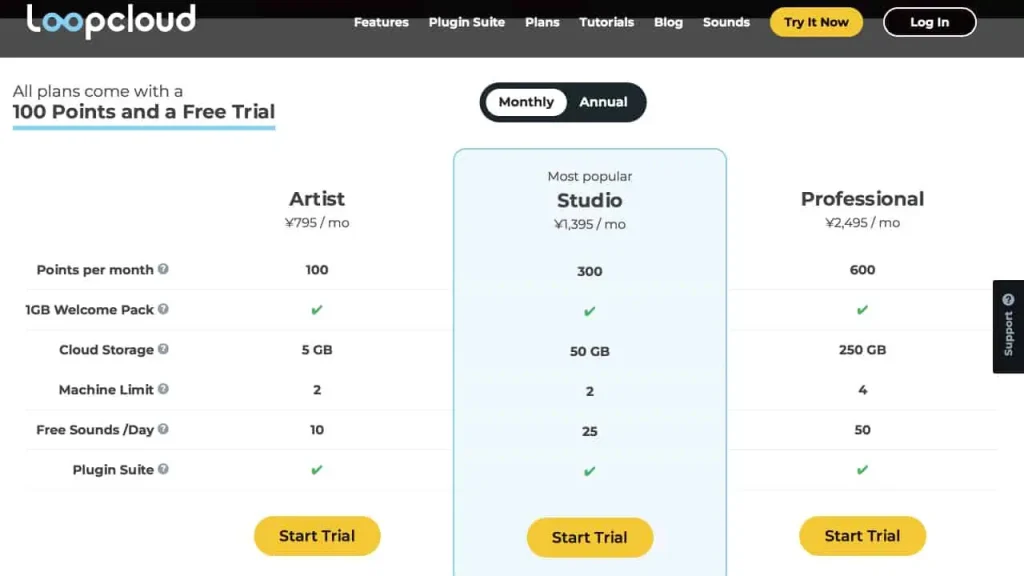This screenshot has width=1024, height=576.
Task: Start Trial for the Professional plan
Action: coord(862,536)
